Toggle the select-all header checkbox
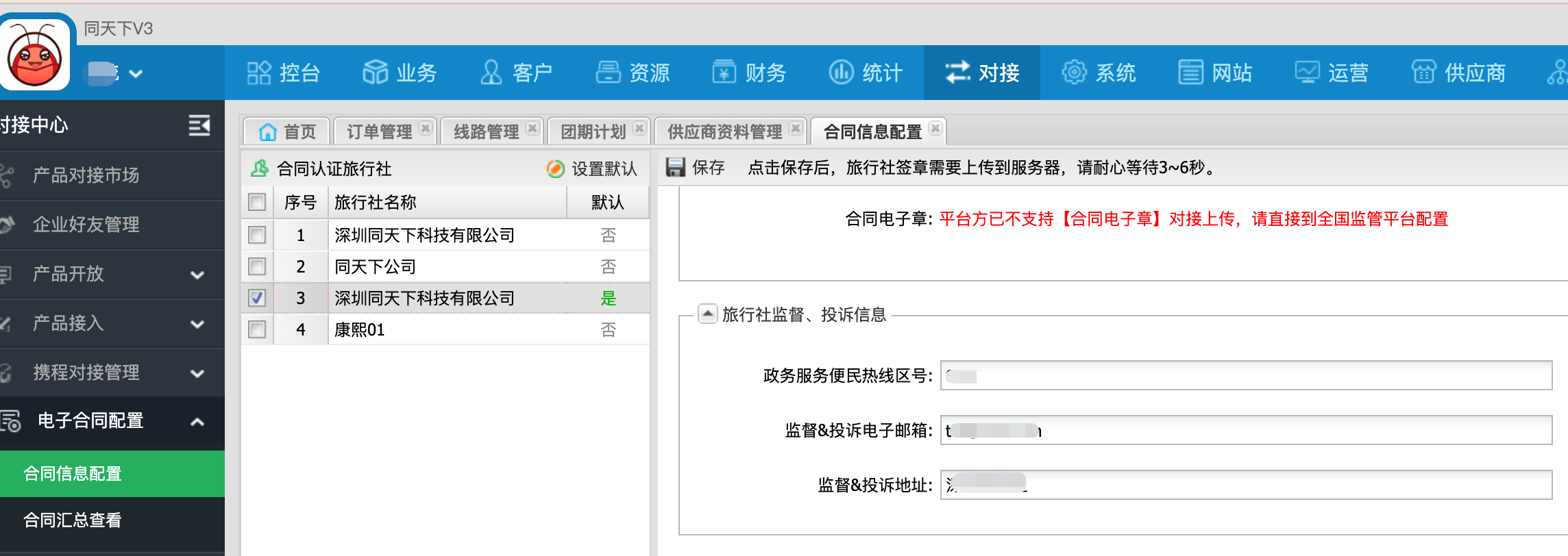1568x556 pixels. pyautogui.click(x=257, y=203)
